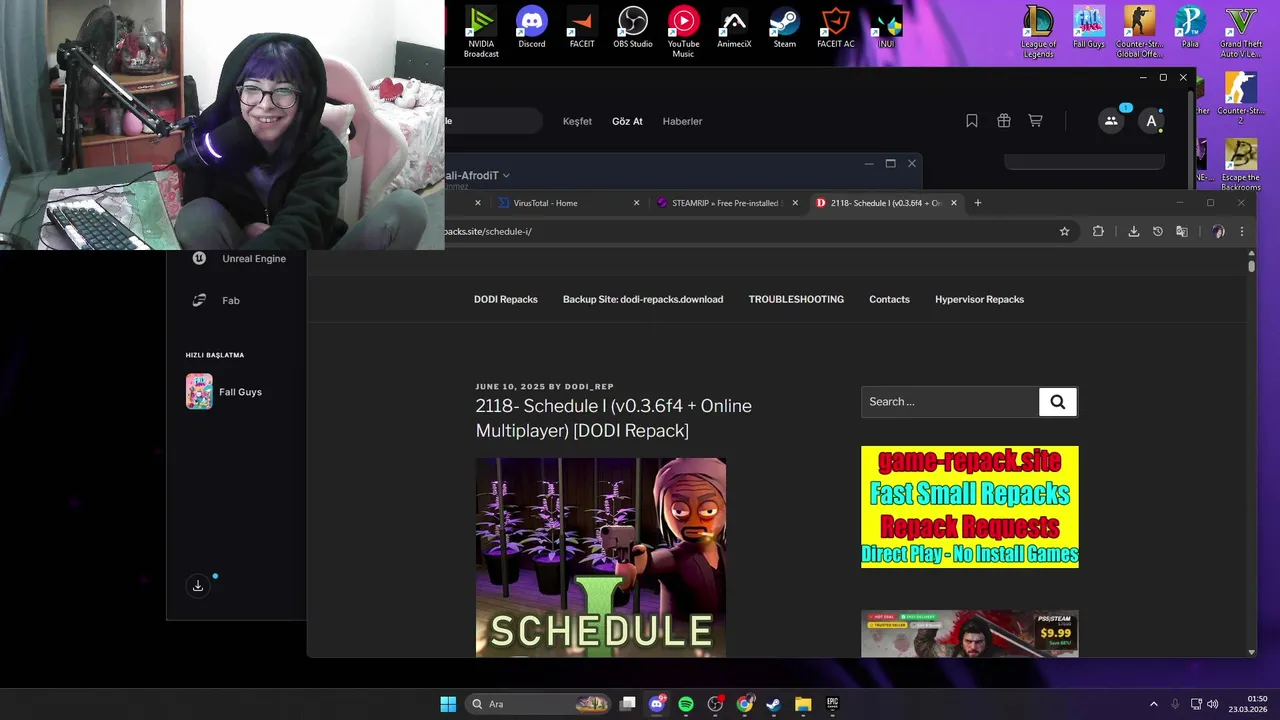1280x720 pixels.
Task: Open the Steam desktop shortcut
Action: pos(785,28)
